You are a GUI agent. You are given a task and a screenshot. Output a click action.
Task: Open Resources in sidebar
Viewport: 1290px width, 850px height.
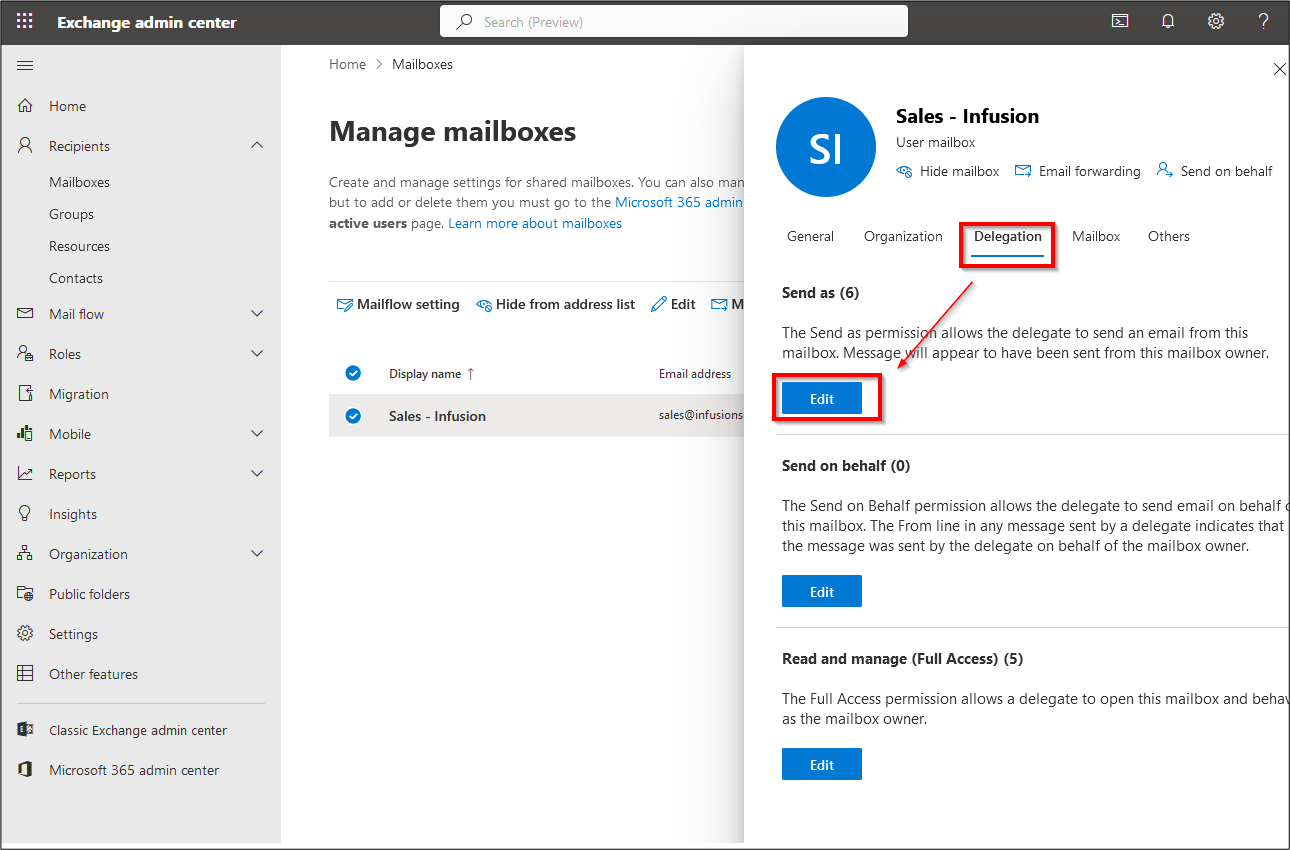click(79, 246)
